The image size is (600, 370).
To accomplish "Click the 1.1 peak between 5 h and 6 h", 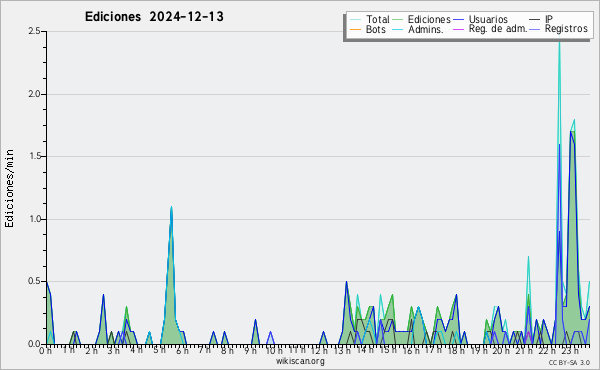I will click(171, 207).
